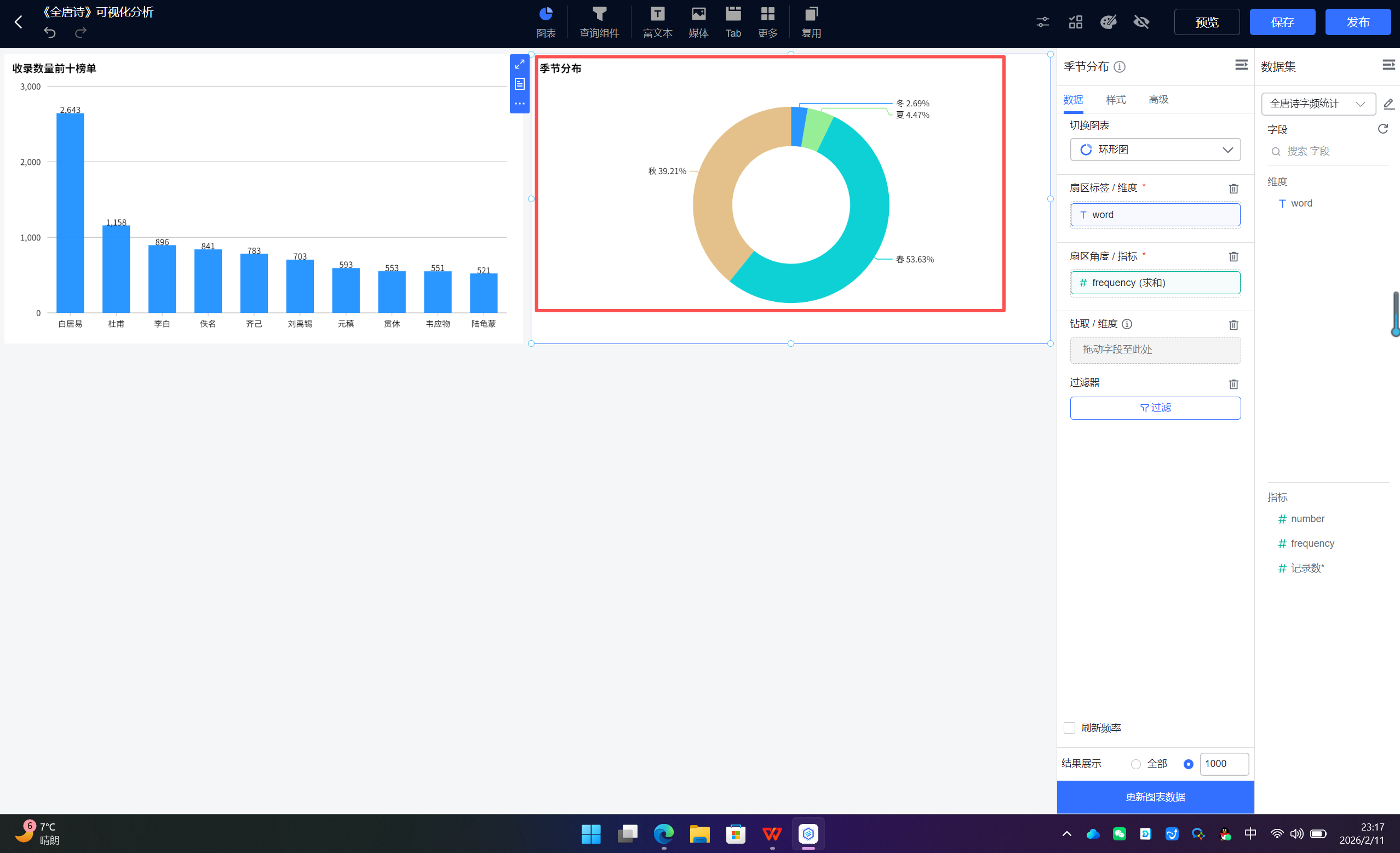Open the 图表 chart insert tool
Screen dimensions: 1400x853
click(546, 21)
